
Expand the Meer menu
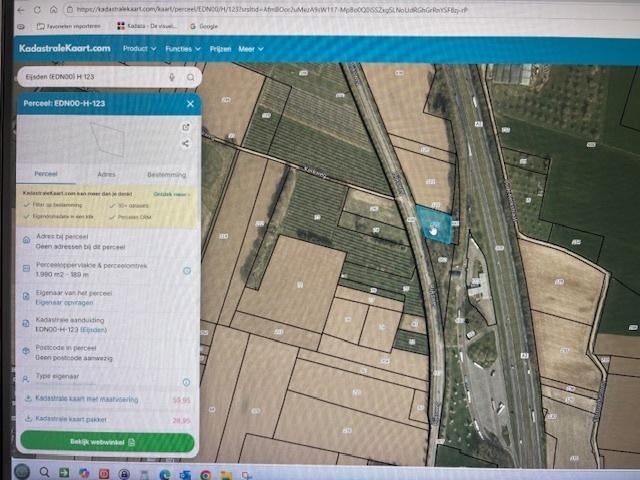[x=251, y=49]
